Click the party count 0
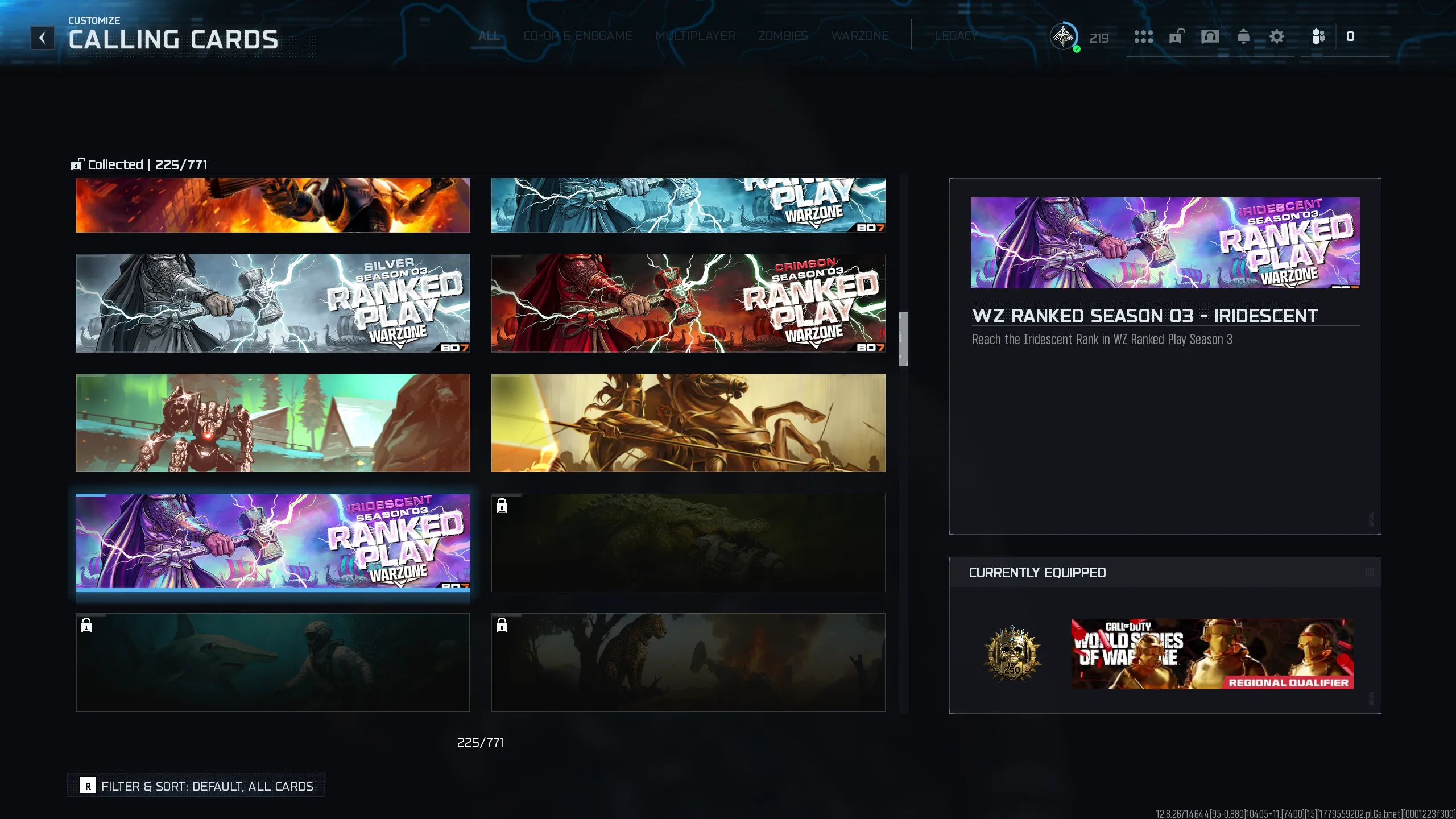Image resolution: width=1456 pixels, height=819 pixels. pyautogui.click(x=1350, y=36)
